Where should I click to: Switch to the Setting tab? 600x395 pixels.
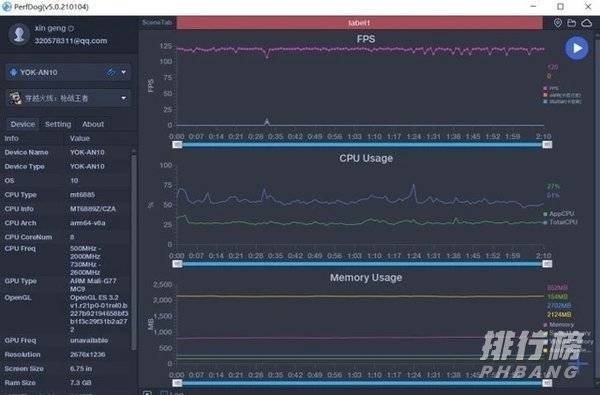coord(58,124)
